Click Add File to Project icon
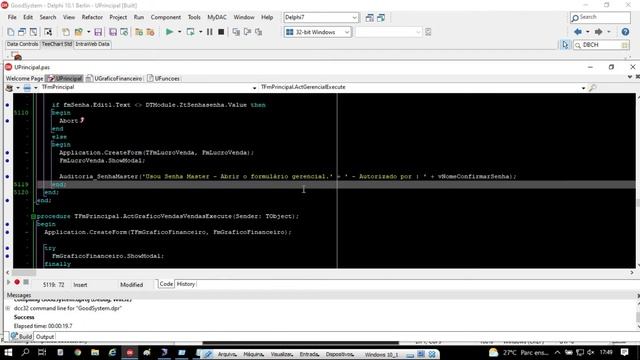Image resolution: width=640 pixels, height=360 pixels. [x=139, y=32]
